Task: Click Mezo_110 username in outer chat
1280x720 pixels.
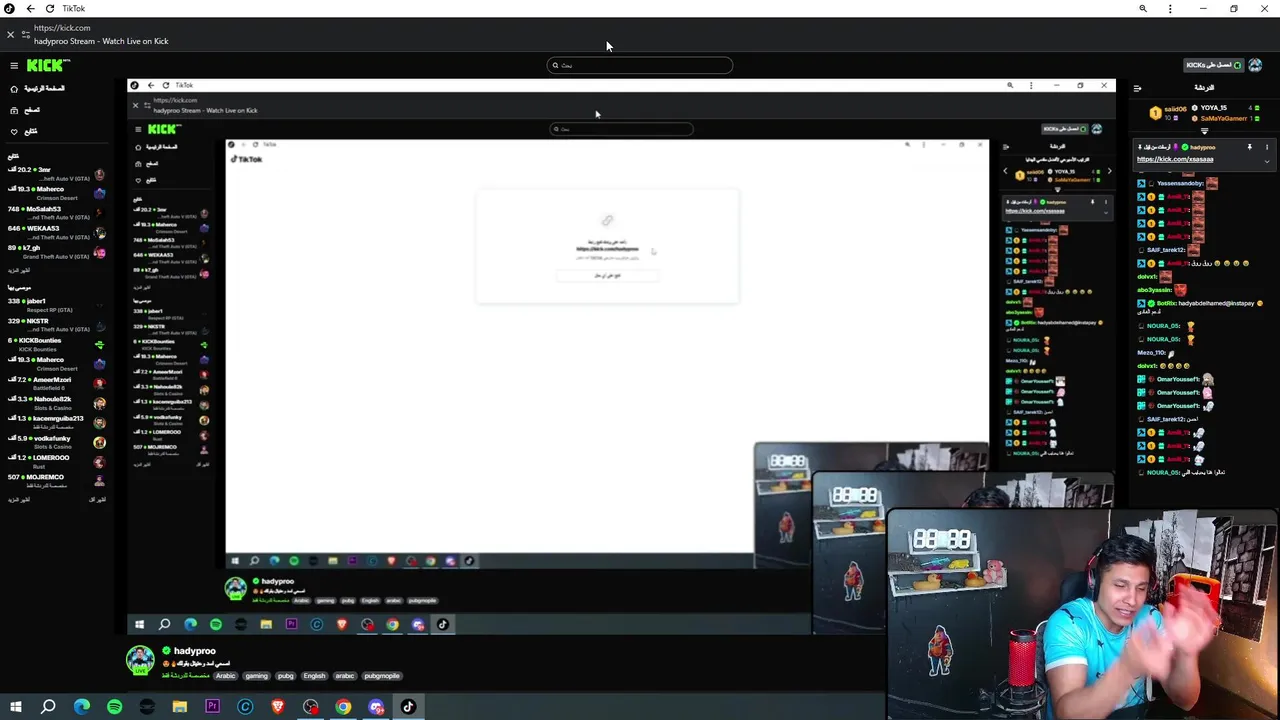Action: tap(1151, 353)
